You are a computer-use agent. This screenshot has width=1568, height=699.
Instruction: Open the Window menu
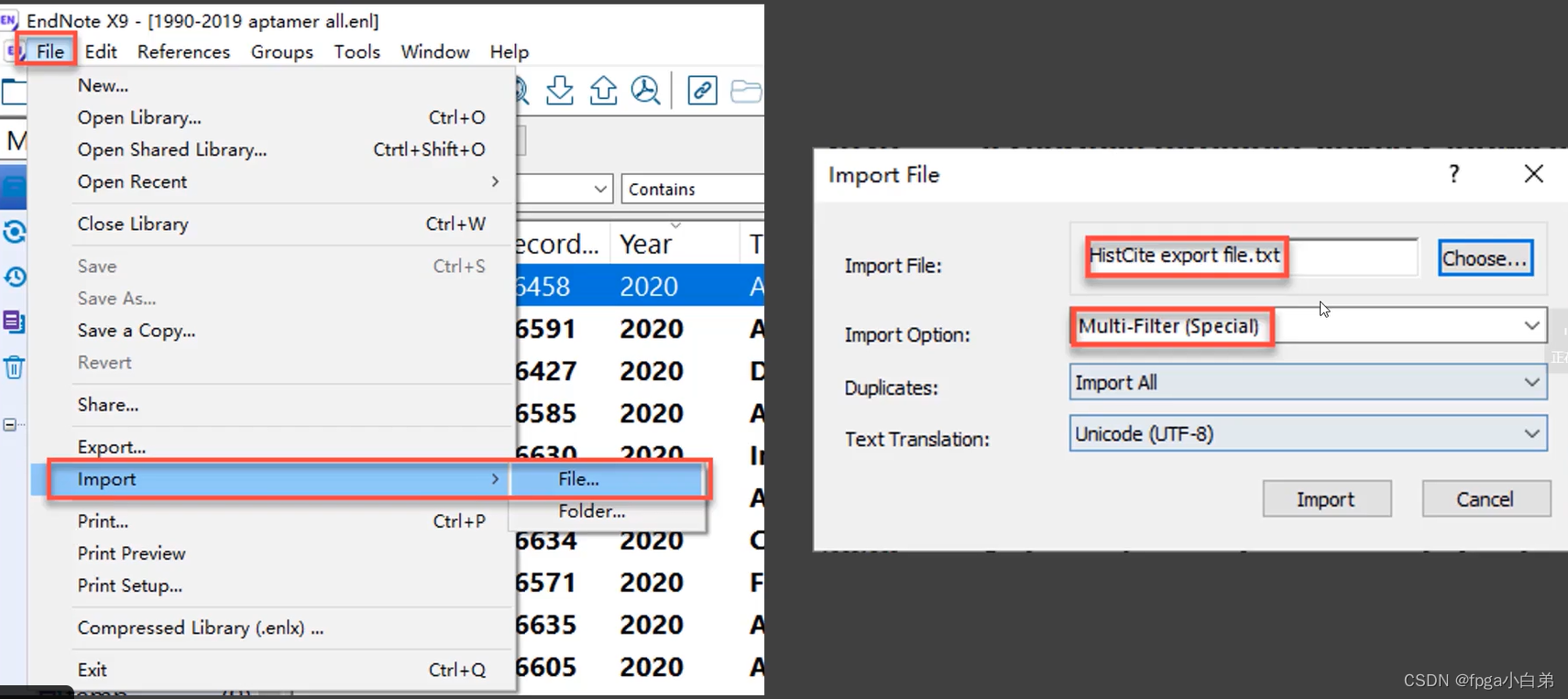(435, 51)
